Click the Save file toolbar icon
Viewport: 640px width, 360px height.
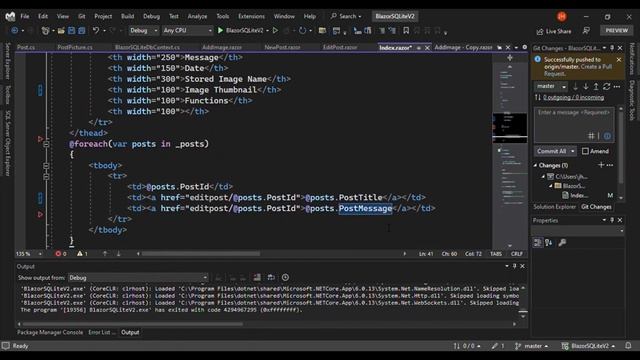(71, 30)
